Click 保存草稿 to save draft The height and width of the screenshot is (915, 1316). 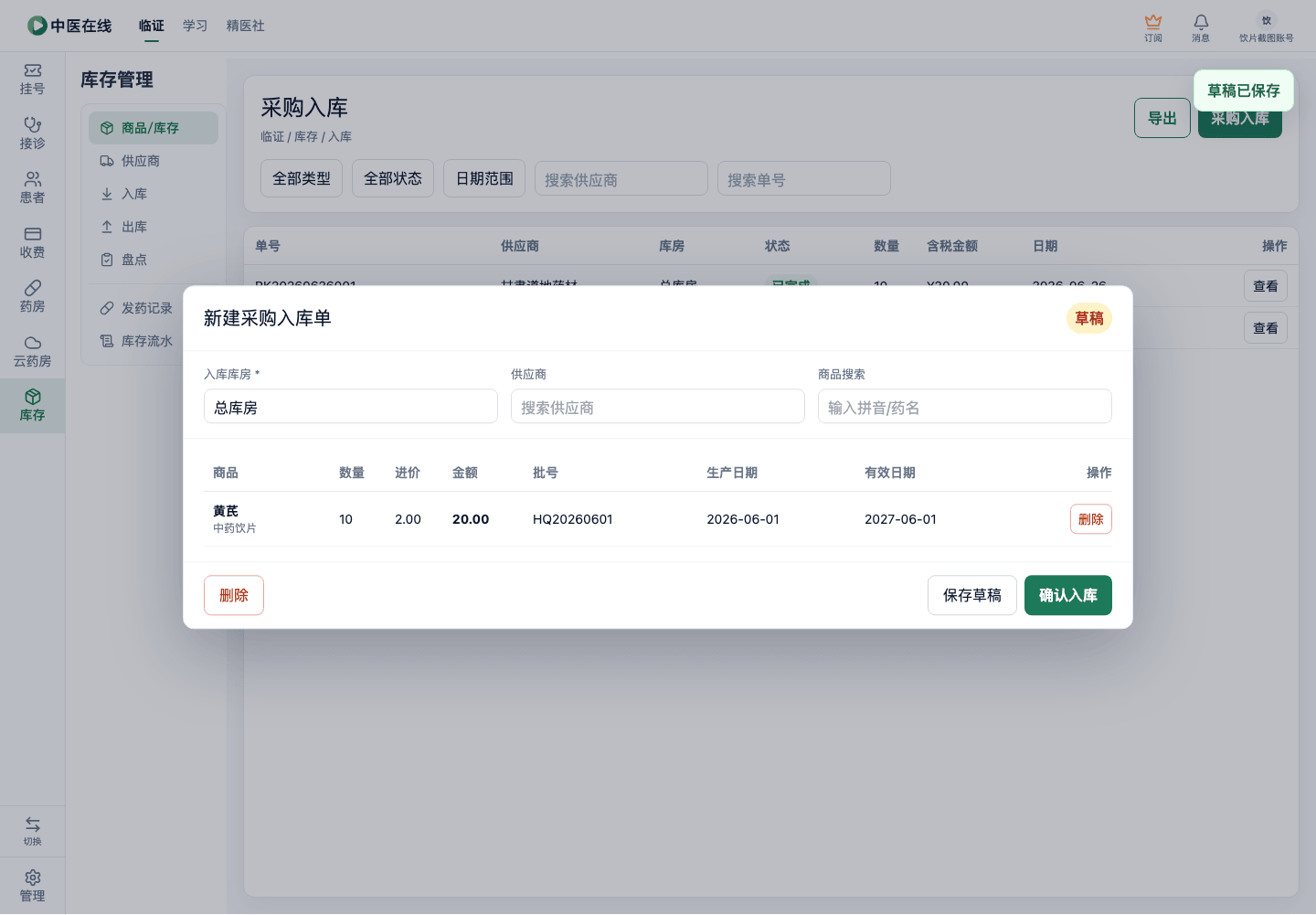pyautogui.click(x=972, y=595)
